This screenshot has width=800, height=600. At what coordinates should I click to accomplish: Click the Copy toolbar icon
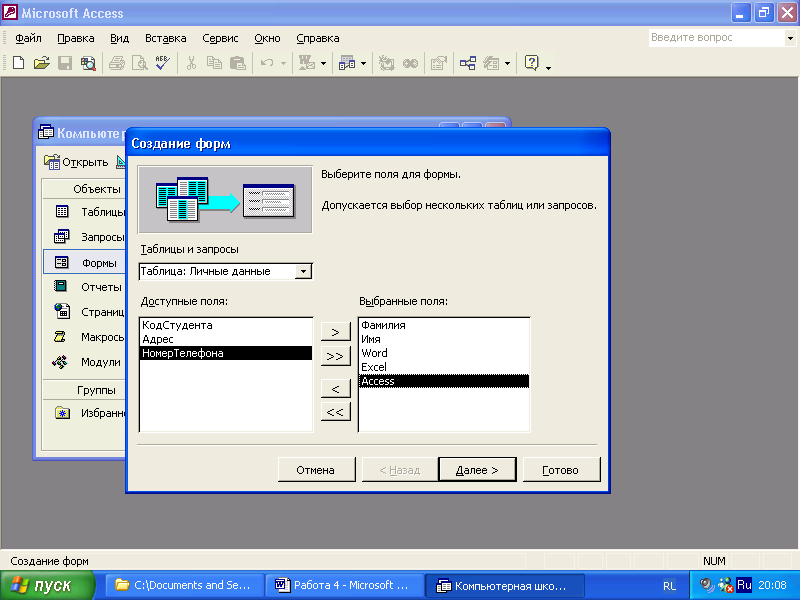214,63
